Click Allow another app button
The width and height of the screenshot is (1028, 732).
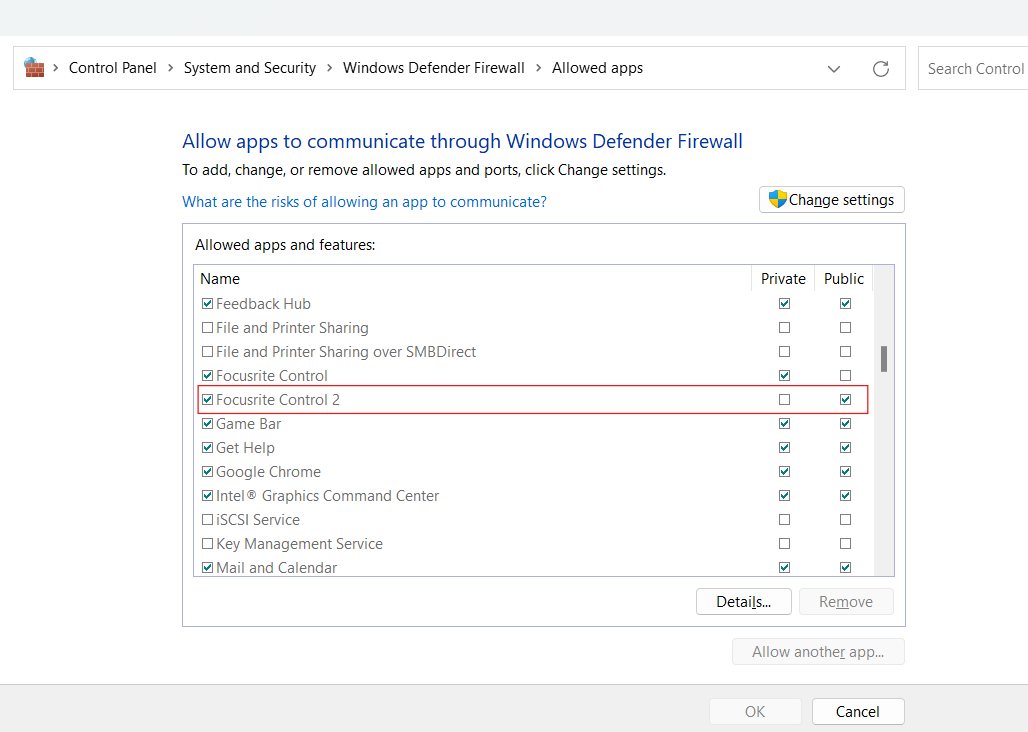[x=818, y=651]
